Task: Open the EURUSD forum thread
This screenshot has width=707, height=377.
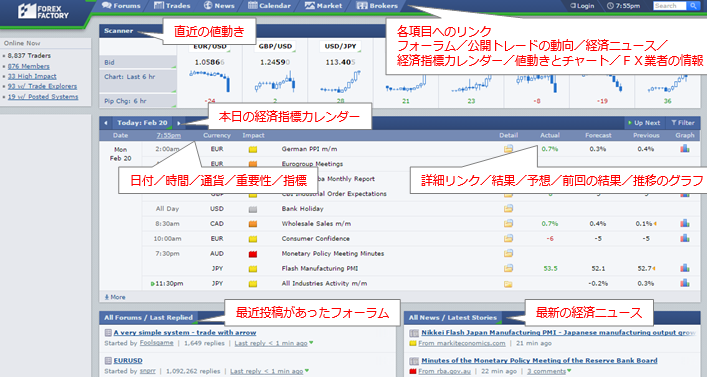Action: [x=128, y=360]
